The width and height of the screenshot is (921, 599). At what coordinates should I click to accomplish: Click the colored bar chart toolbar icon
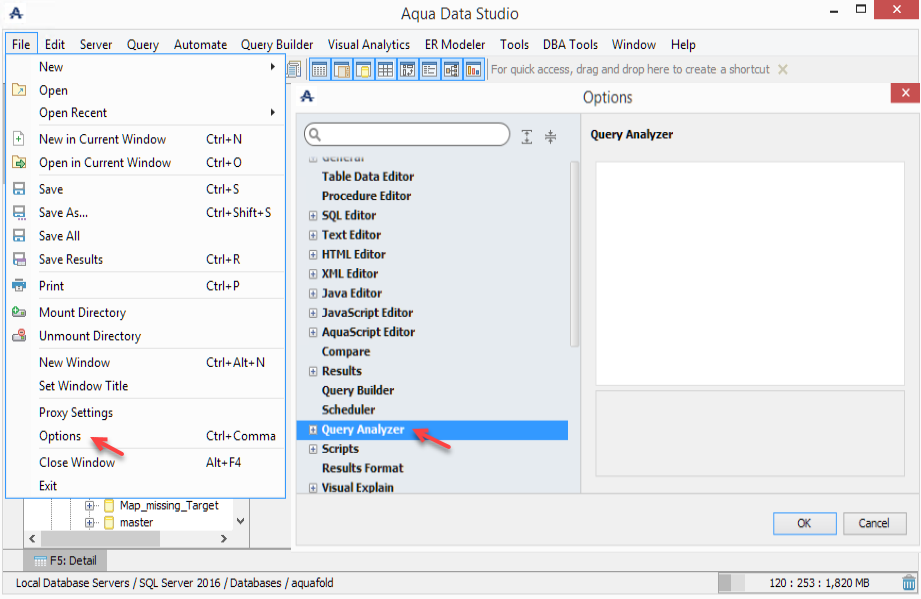473,70
